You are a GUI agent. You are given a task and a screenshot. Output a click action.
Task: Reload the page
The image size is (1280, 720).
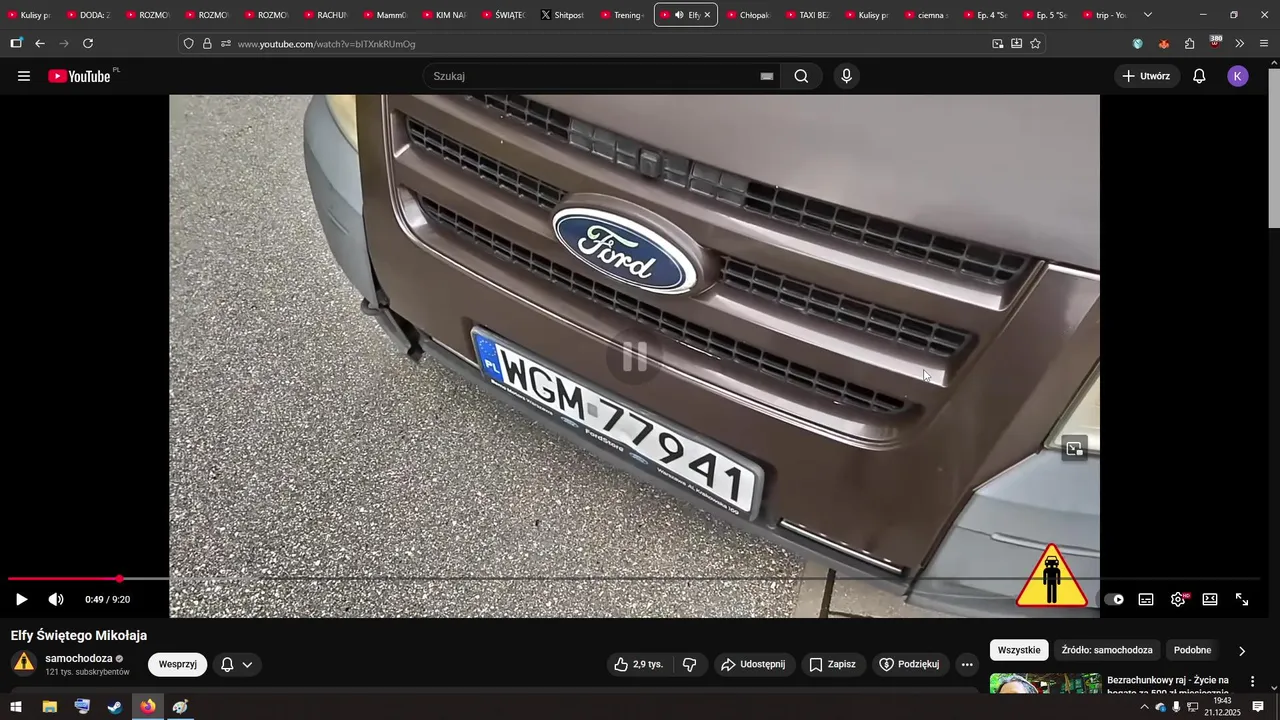click(88, 43)
